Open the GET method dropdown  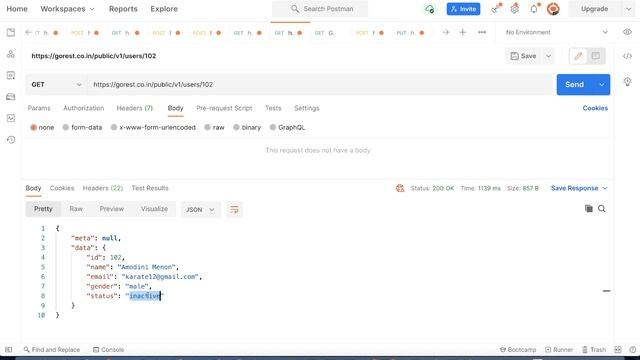[x=56, y=84]
